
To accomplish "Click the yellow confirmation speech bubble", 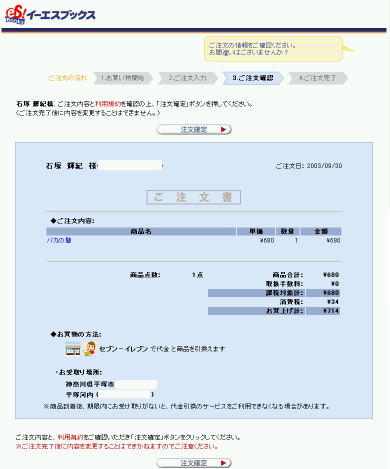I will (273, 49).
